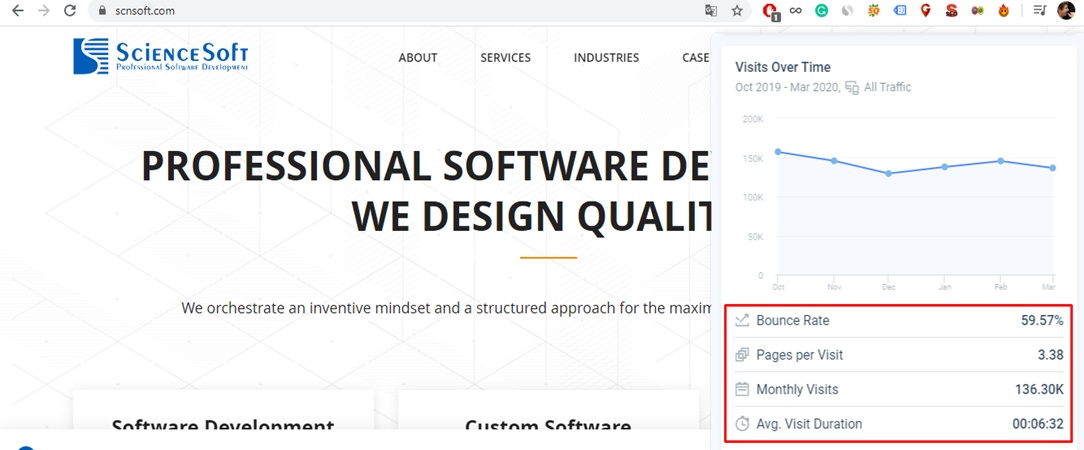Click the ScienceSoft logo
Screen dimensions: 1084x450
pos(160,56)
